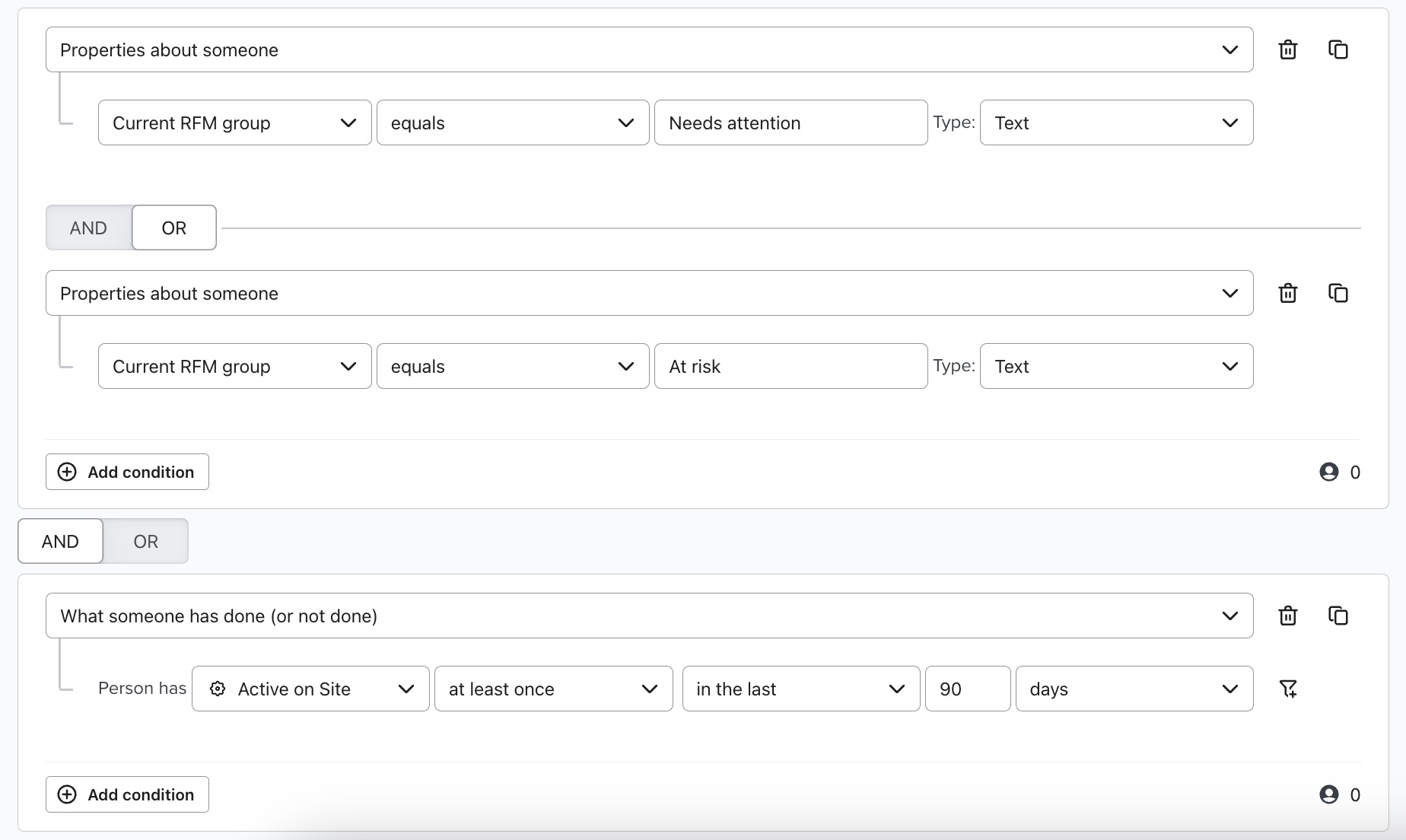Click Add condition in the first group

coord(126,472)
